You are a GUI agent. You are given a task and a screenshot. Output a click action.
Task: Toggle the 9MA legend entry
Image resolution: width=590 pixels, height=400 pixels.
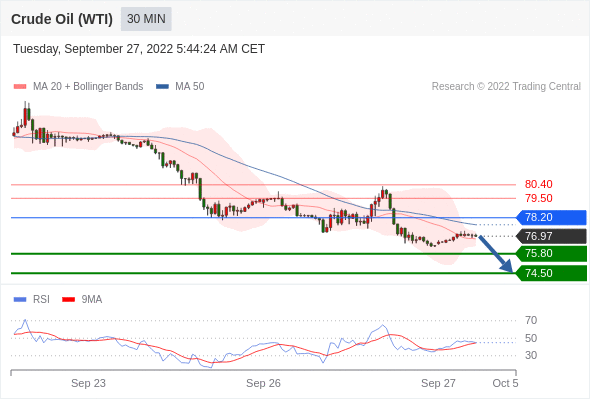point(82,300)
